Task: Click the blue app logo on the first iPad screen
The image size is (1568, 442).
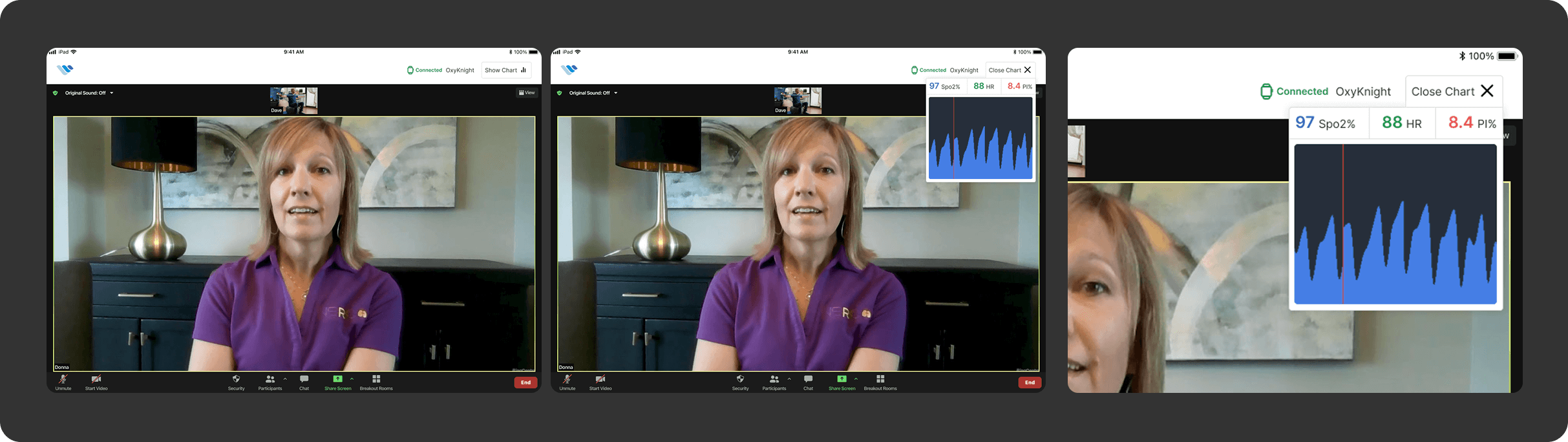Action: 65,70
